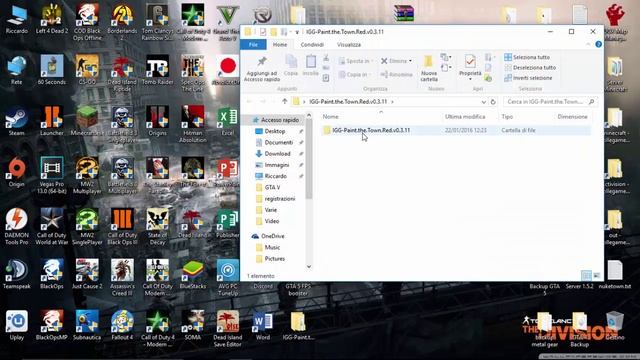Viewport: 640px width, 360px height.
Task: Select the IGG-Paint.the.Town.Red.v0.3.11 folder row
Action: pyautogui.click(x=455, y=130)
